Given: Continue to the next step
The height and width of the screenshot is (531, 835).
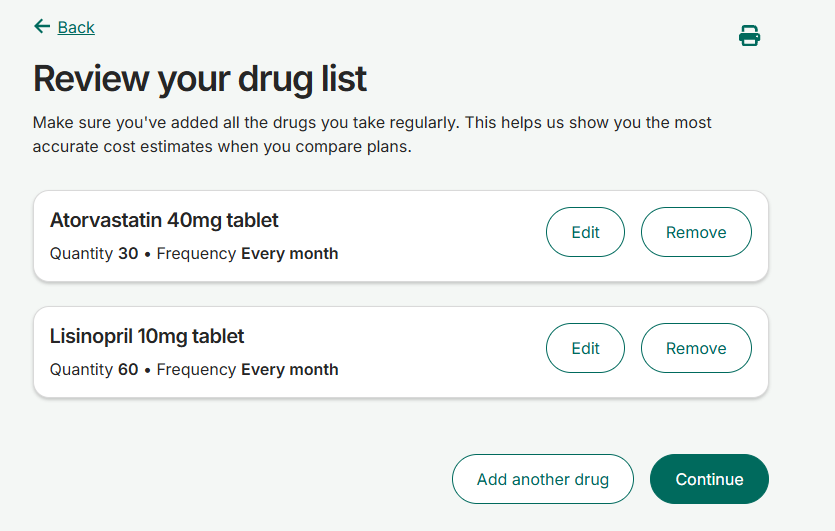Looking at the screenshot, I should point(709,479).
